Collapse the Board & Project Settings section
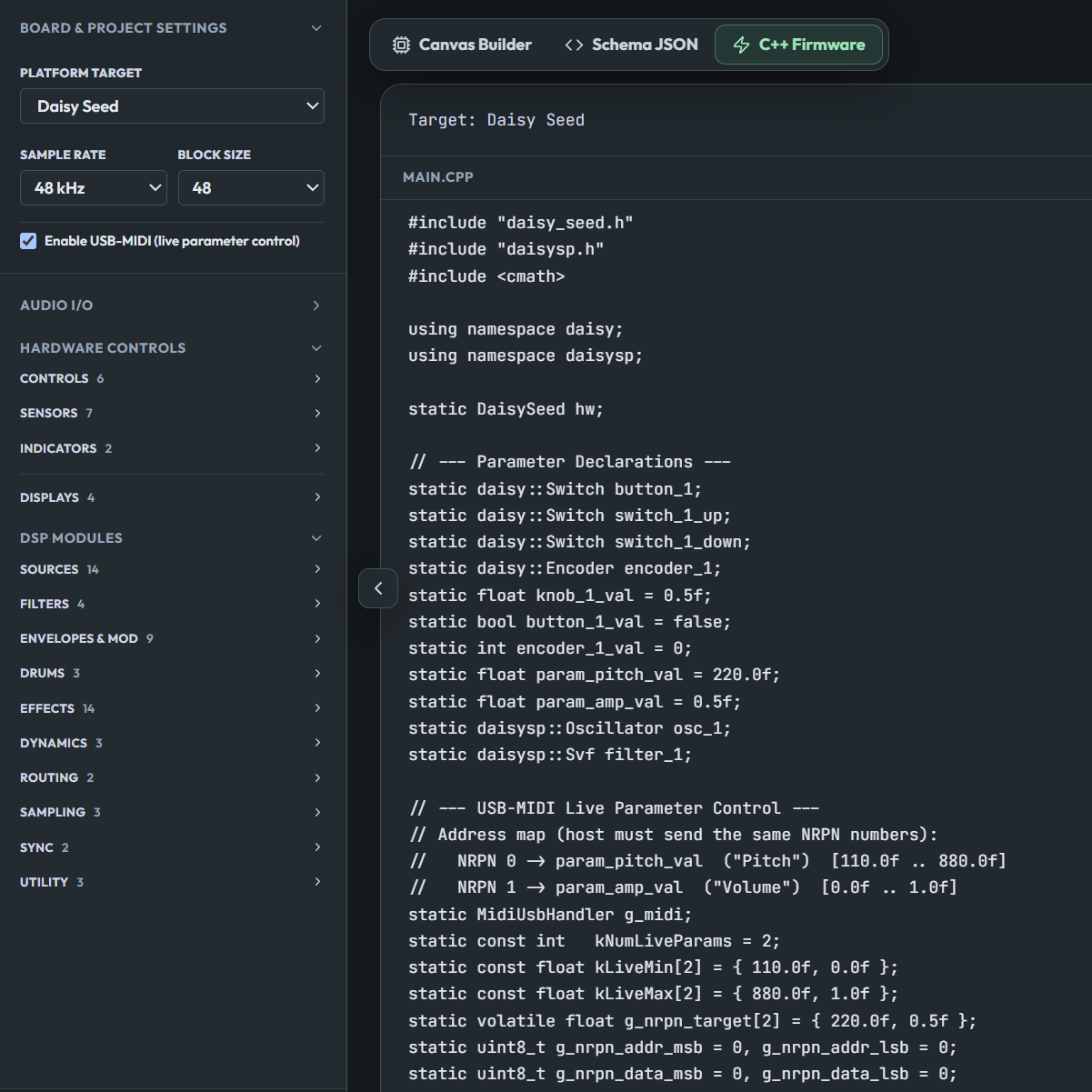The height and width of the screenshot is (1092, 1092). click(x=172, y=28)
